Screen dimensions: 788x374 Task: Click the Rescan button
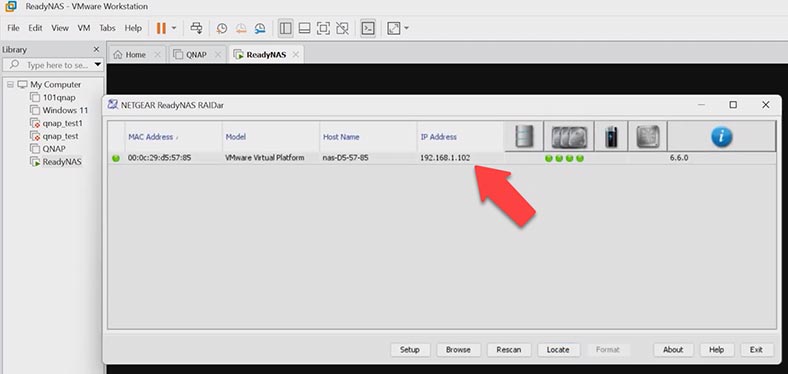(x=509, y=350)
